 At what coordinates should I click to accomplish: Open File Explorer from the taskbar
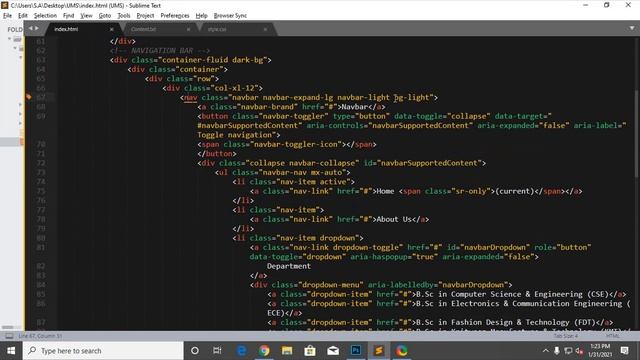pyautogui.click(x=287, y=351)
